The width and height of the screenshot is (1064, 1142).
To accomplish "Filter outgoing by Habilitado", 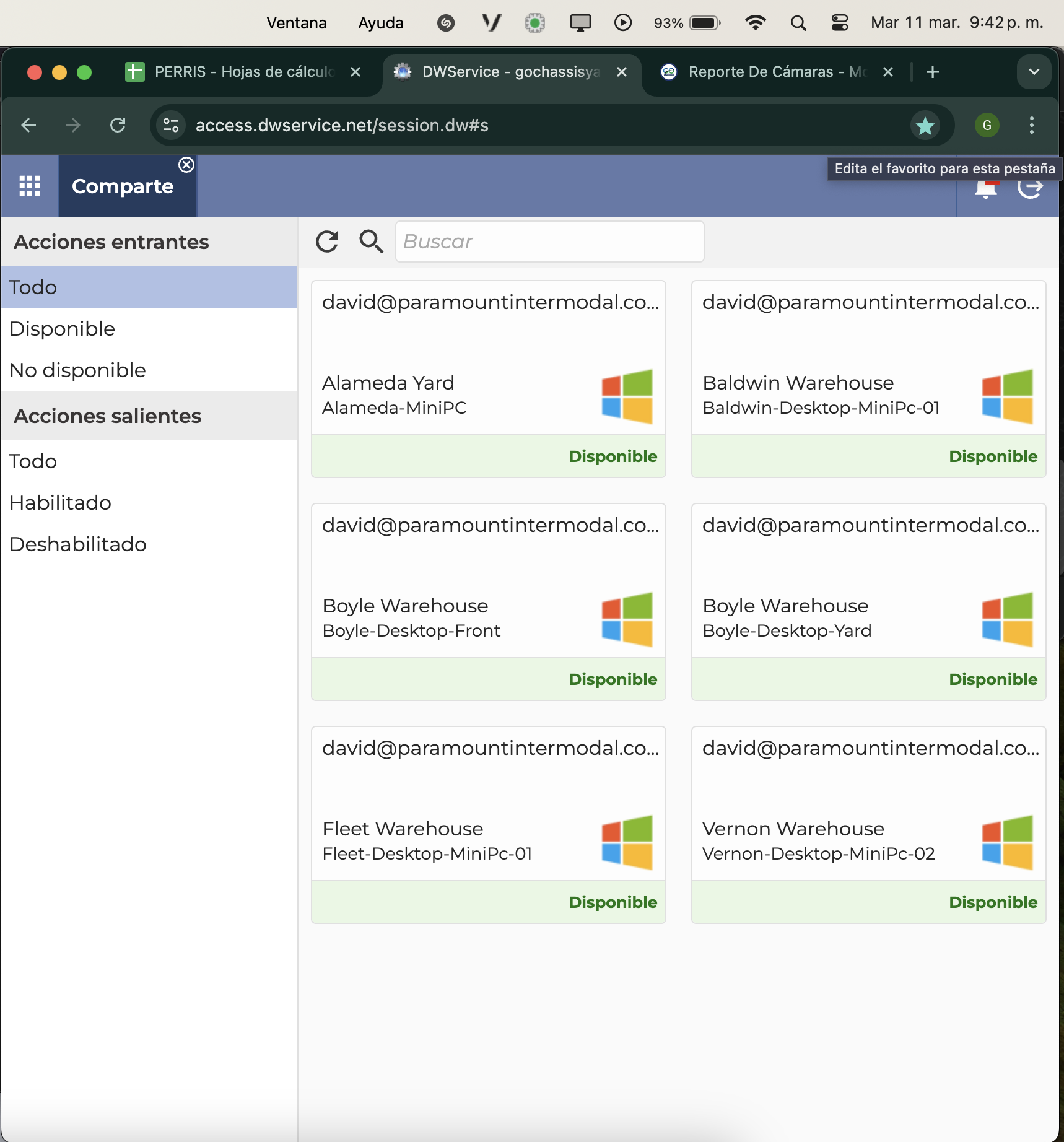I will click(149, 503).
